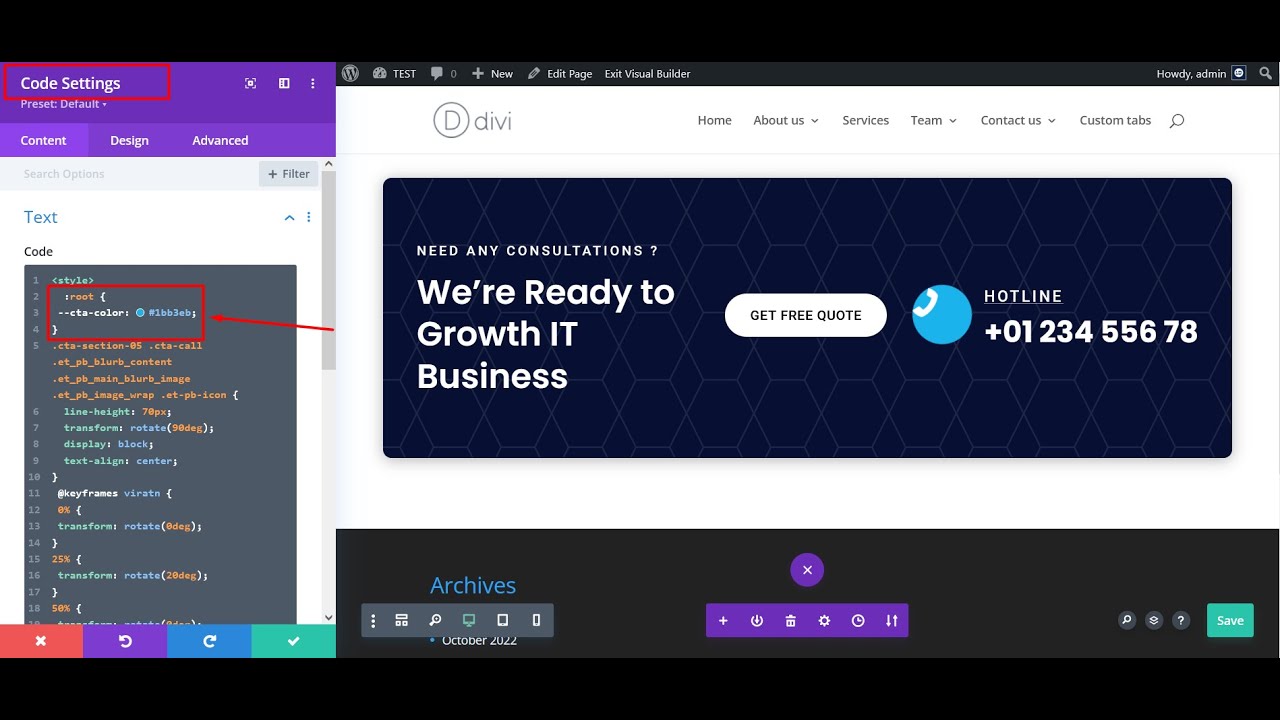Close the builder toolbar with purple X circle
The width and height of the screenshot is (1280, 720).
click(x=807, y=570)
